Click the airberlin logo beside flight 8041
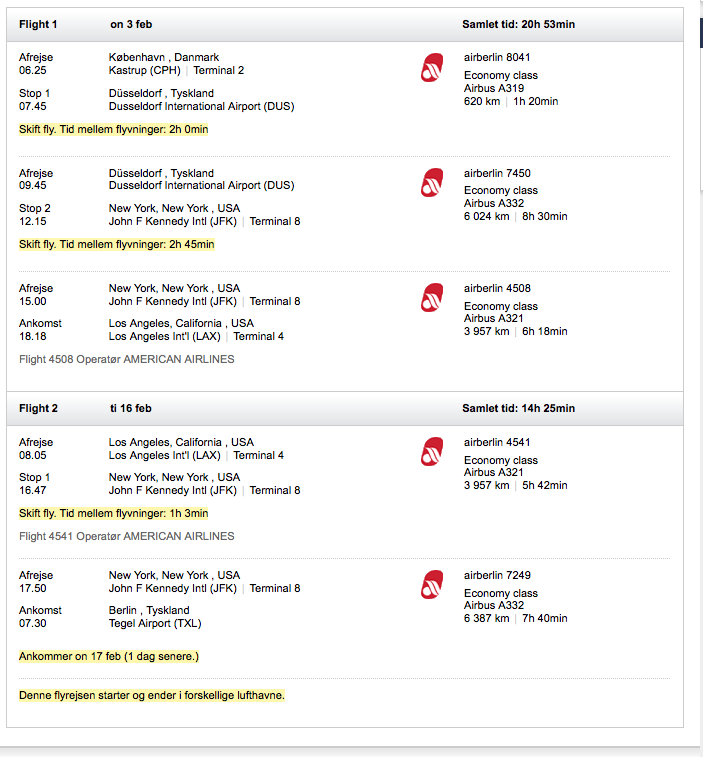This screenshot has width=703, height=757. coord(432,68)
